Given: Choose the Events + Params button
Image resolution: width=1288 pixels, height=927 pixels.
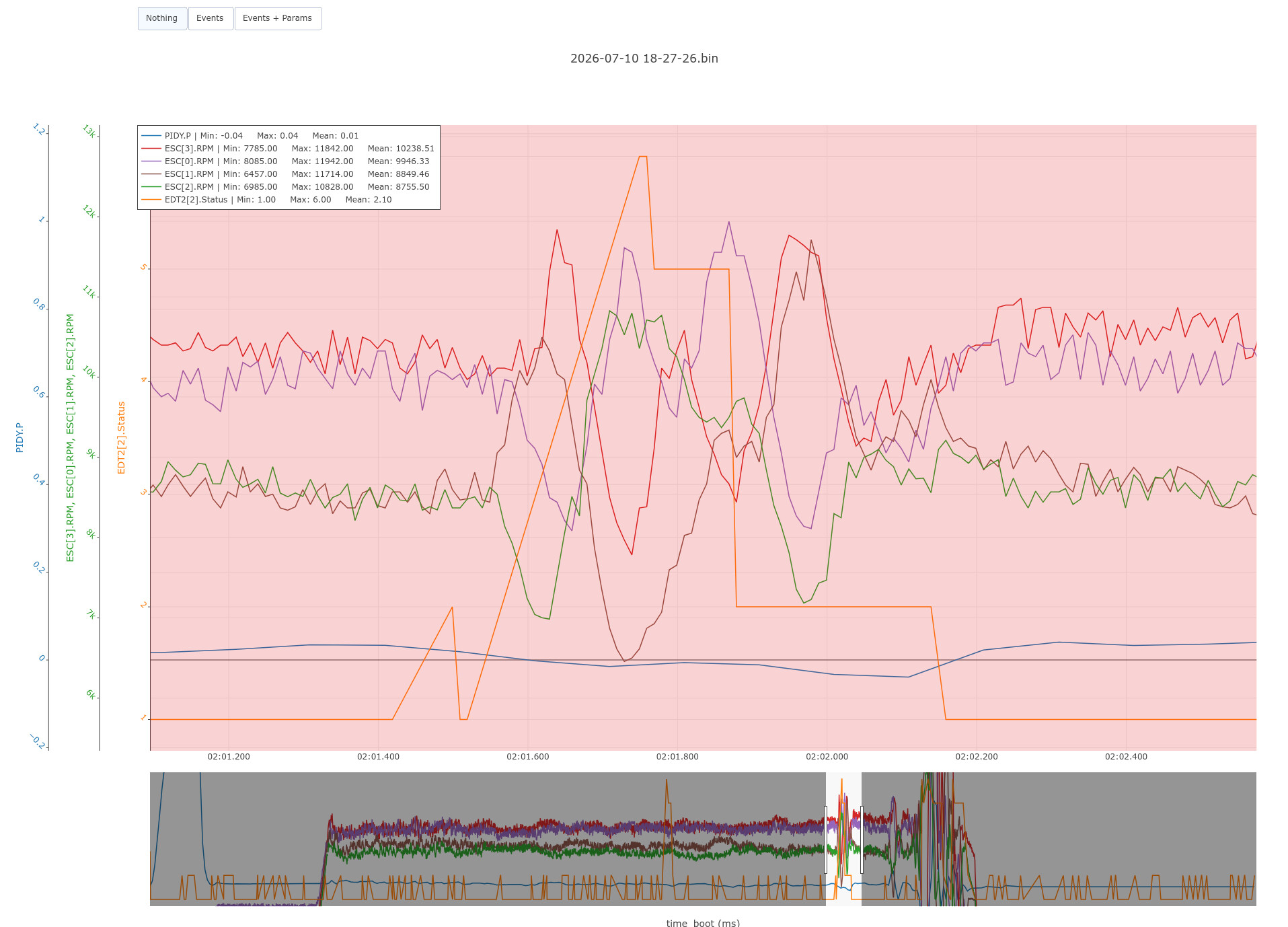Looking at the screenshot, I should tap(278, 19).
